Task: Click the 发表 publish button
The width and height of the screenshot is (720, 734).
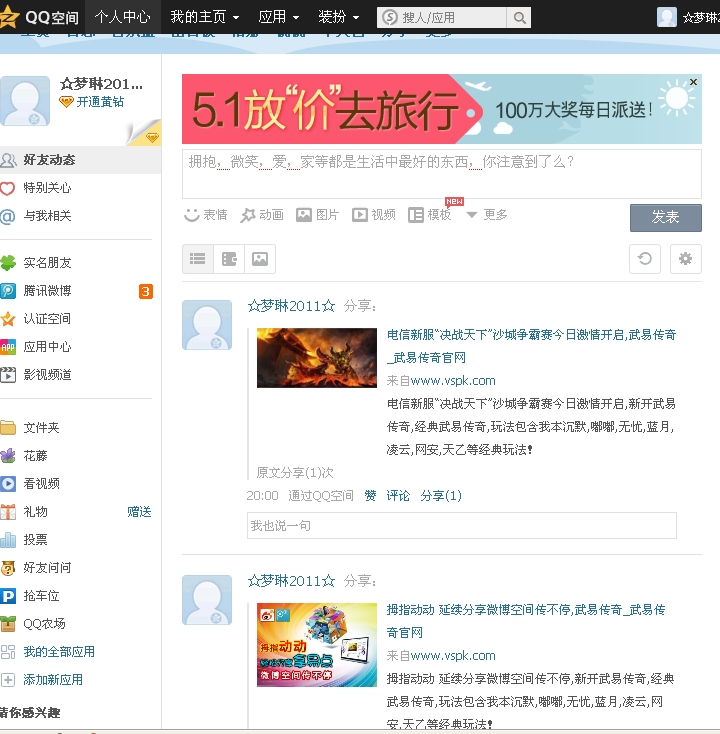Action: (x=666, y=218)
